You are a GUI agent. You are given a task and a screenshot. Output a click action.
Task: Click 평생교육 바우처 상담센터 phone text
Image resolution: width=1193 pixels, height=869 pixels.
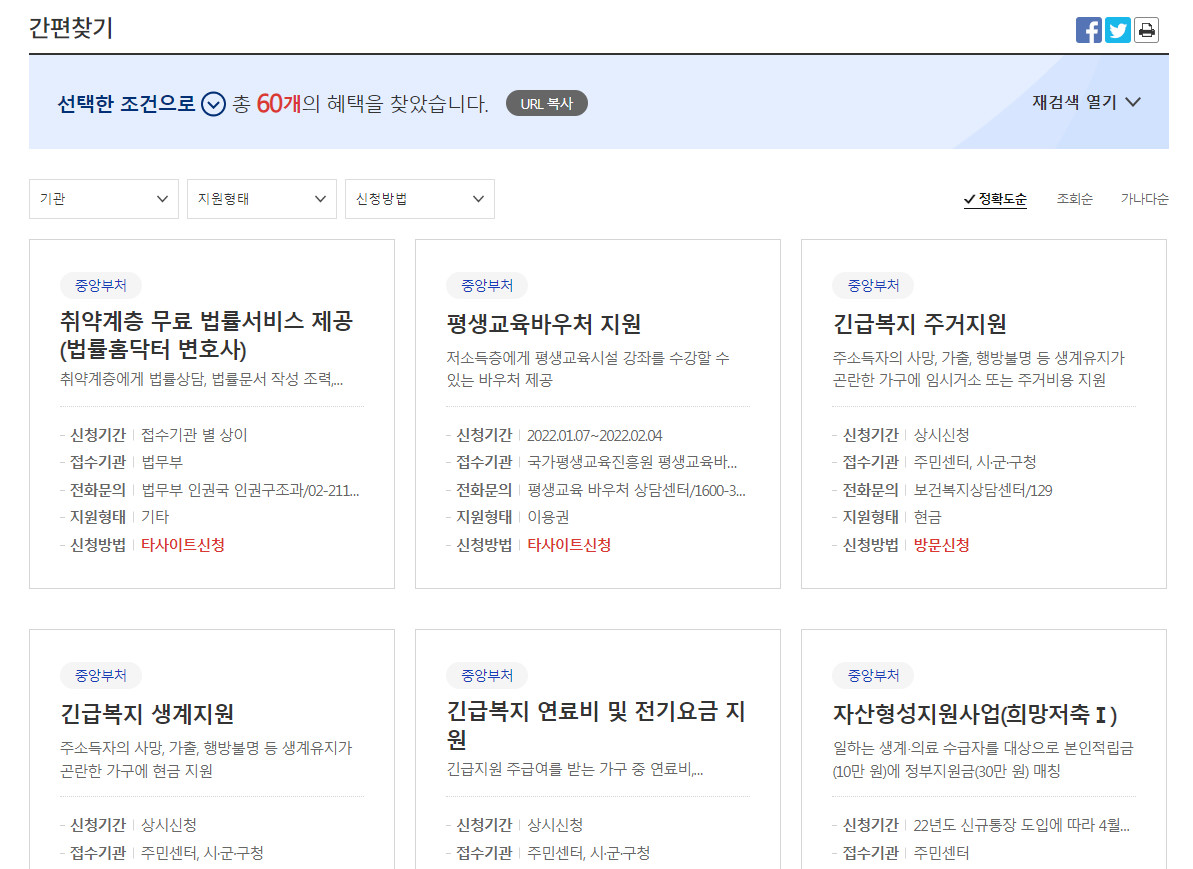636,490
